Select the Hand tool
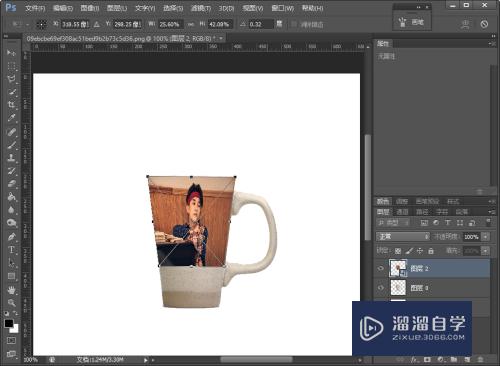 click(x=11, y=290)
